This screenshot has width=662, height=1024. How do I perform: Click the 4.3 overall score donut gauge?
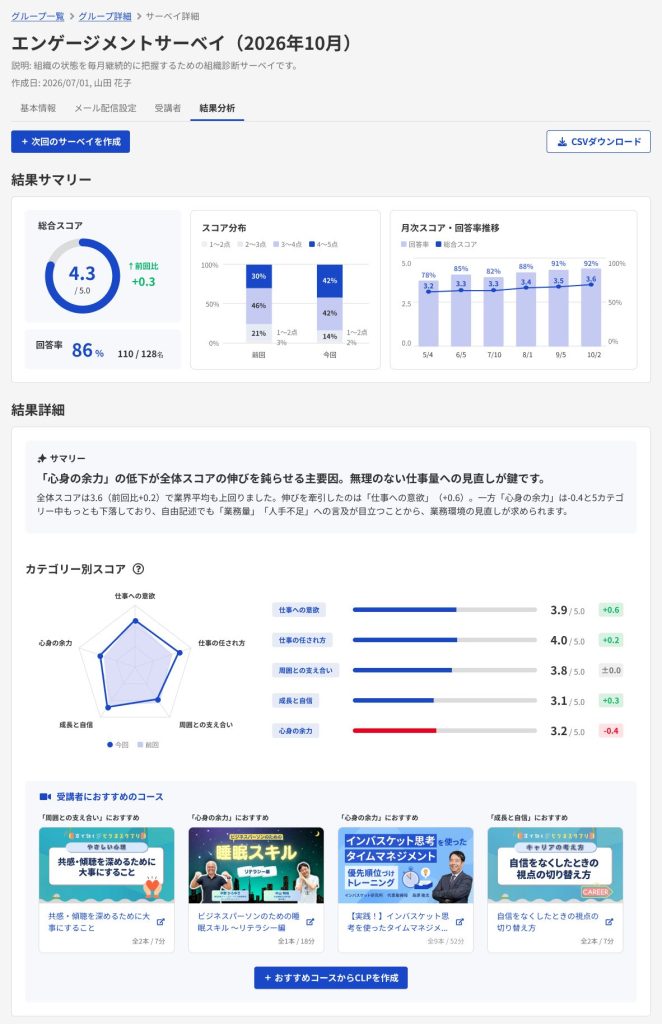point(82,276)
